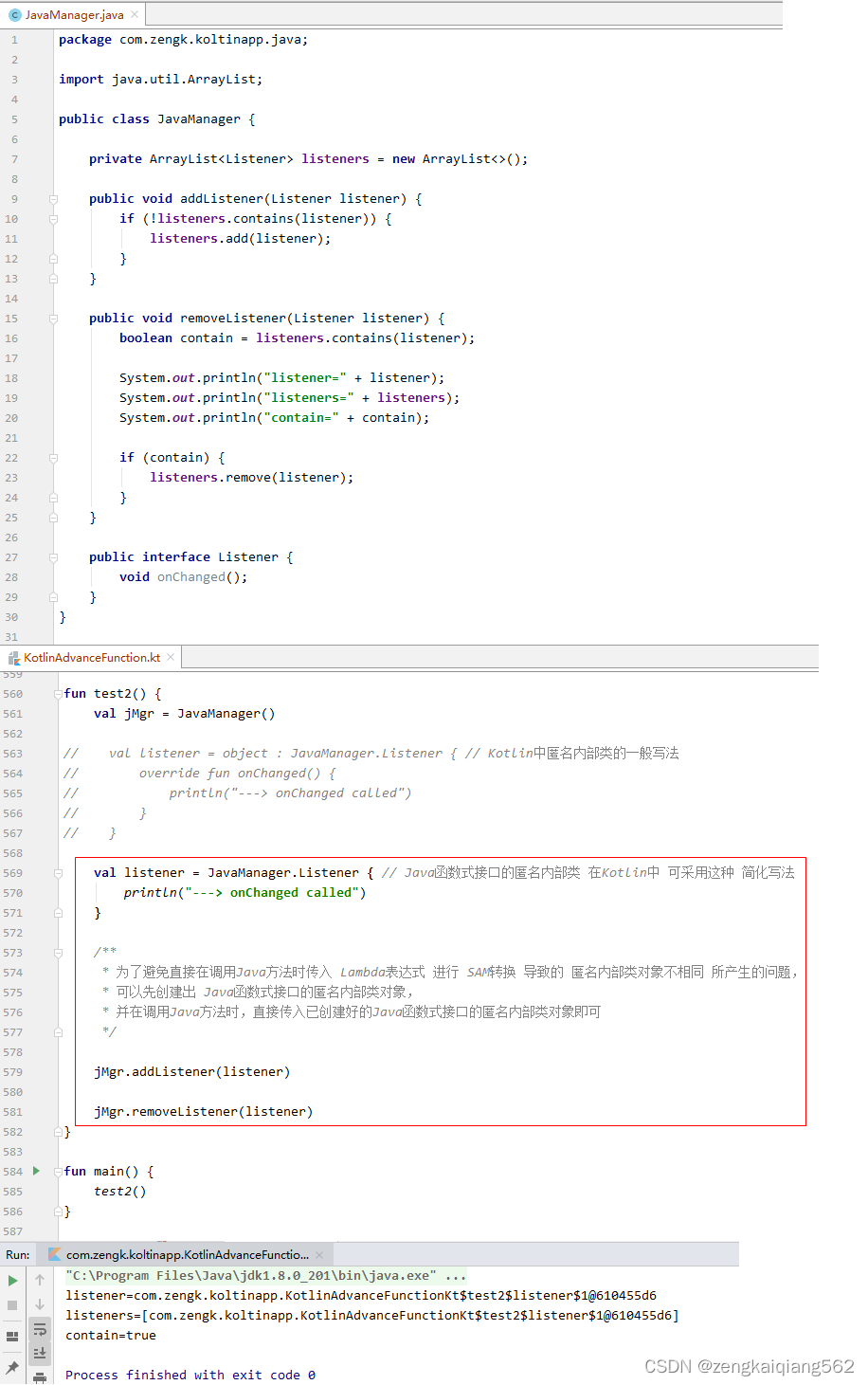Screen dimensions: 868x1385
Task: Click line number 581 in Kotlin gutter
Action: [x=12, y=1112]
